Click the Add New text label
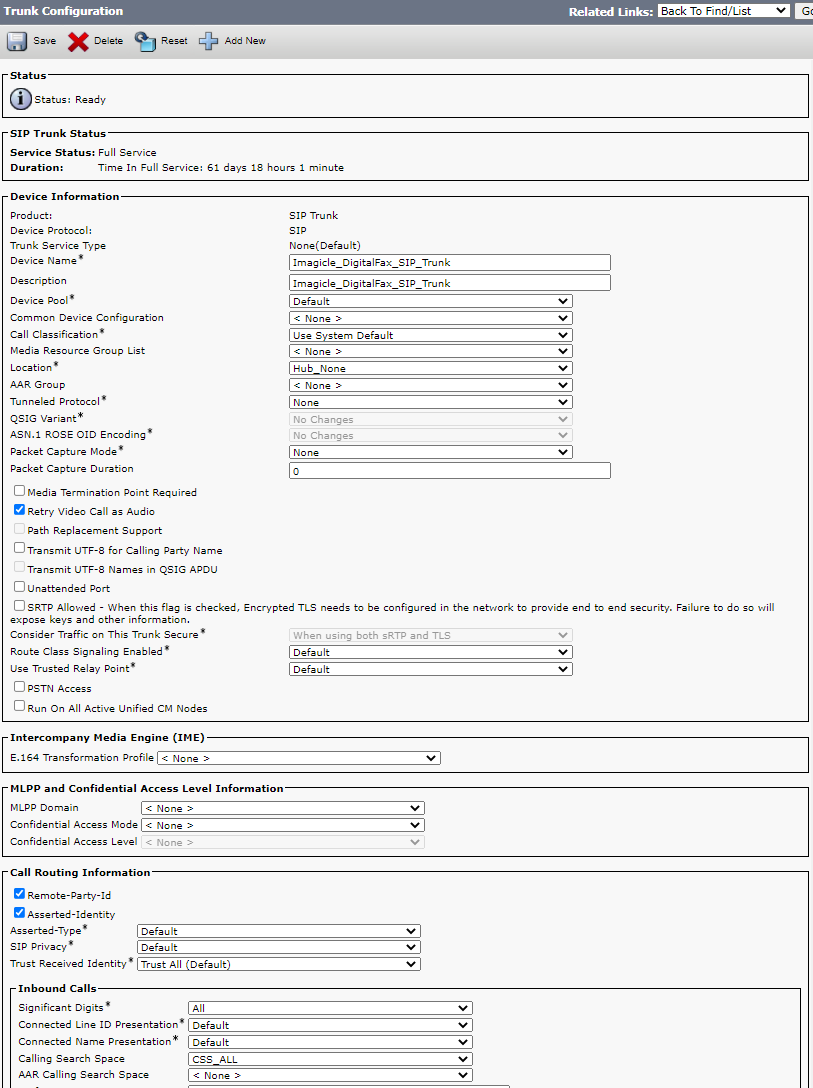Viewport: 813px width, 1088px height. click(245, 41)
